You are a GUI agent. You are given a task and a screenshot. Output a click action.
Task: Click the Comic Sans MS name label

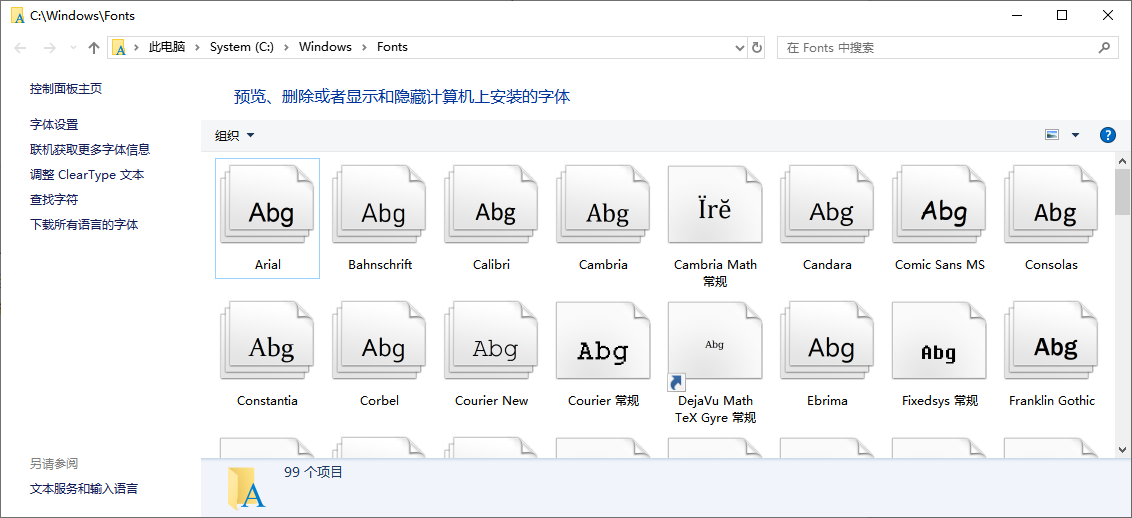tap(940, 265)
